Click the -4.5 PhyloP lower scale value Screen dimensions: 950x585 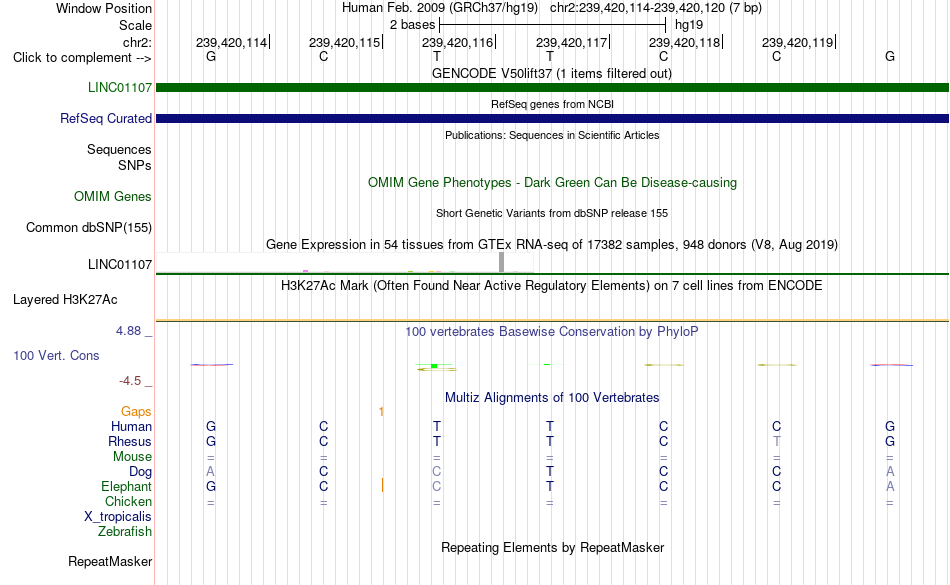coord(130,381)
